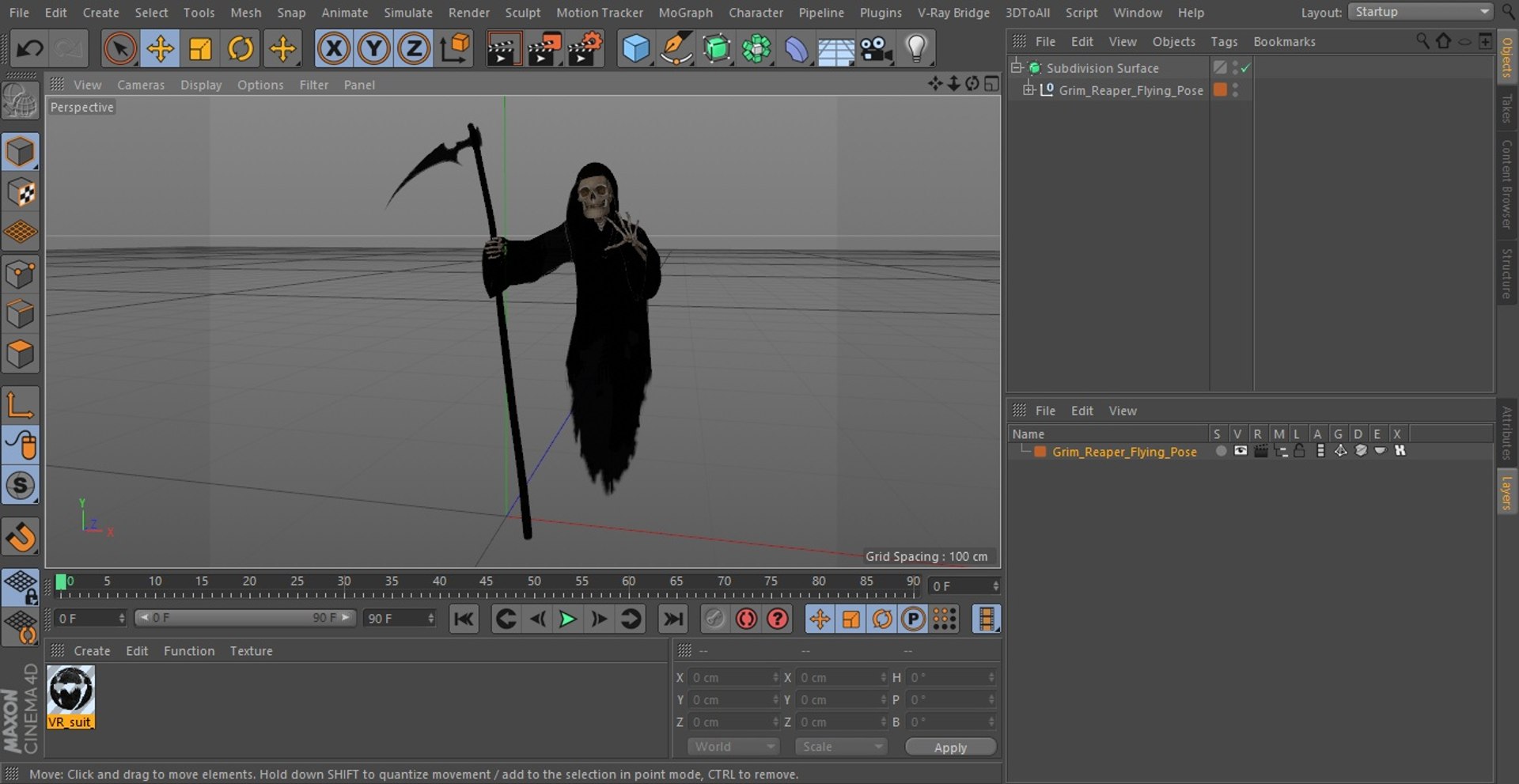1519x784 pixels.
Task: Switch to Points mode
Action: pyautogui.click(x=21, y=275)
